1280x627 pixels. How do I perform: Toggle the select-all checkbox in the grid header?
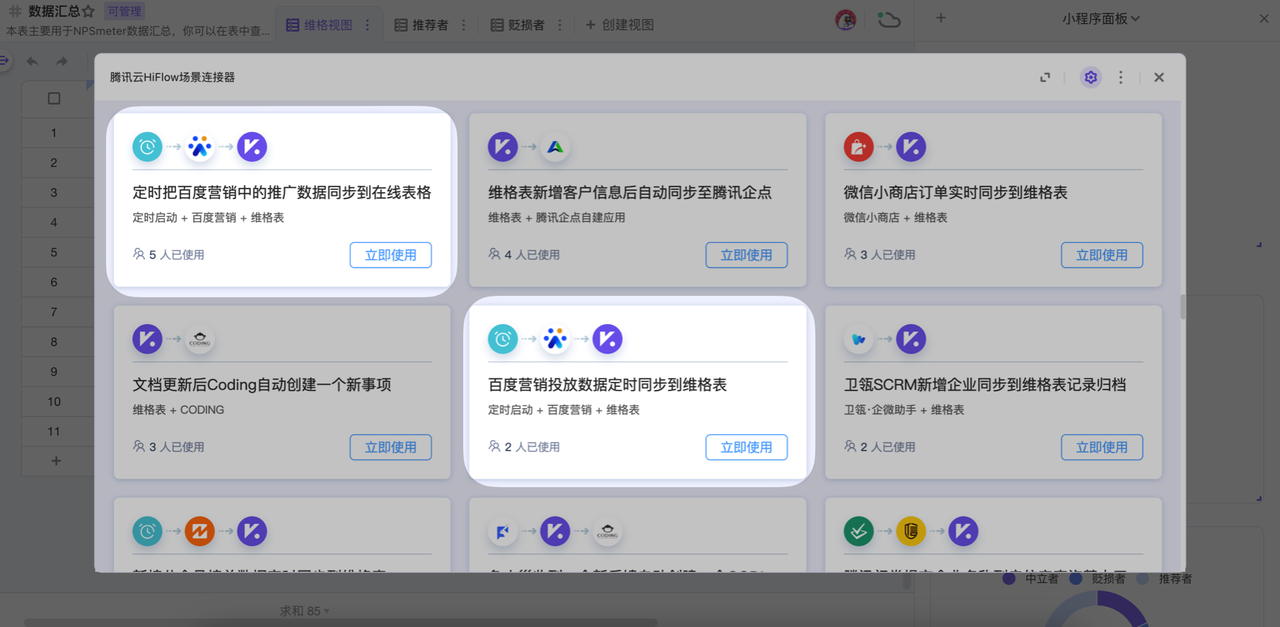tap(54, 98)
